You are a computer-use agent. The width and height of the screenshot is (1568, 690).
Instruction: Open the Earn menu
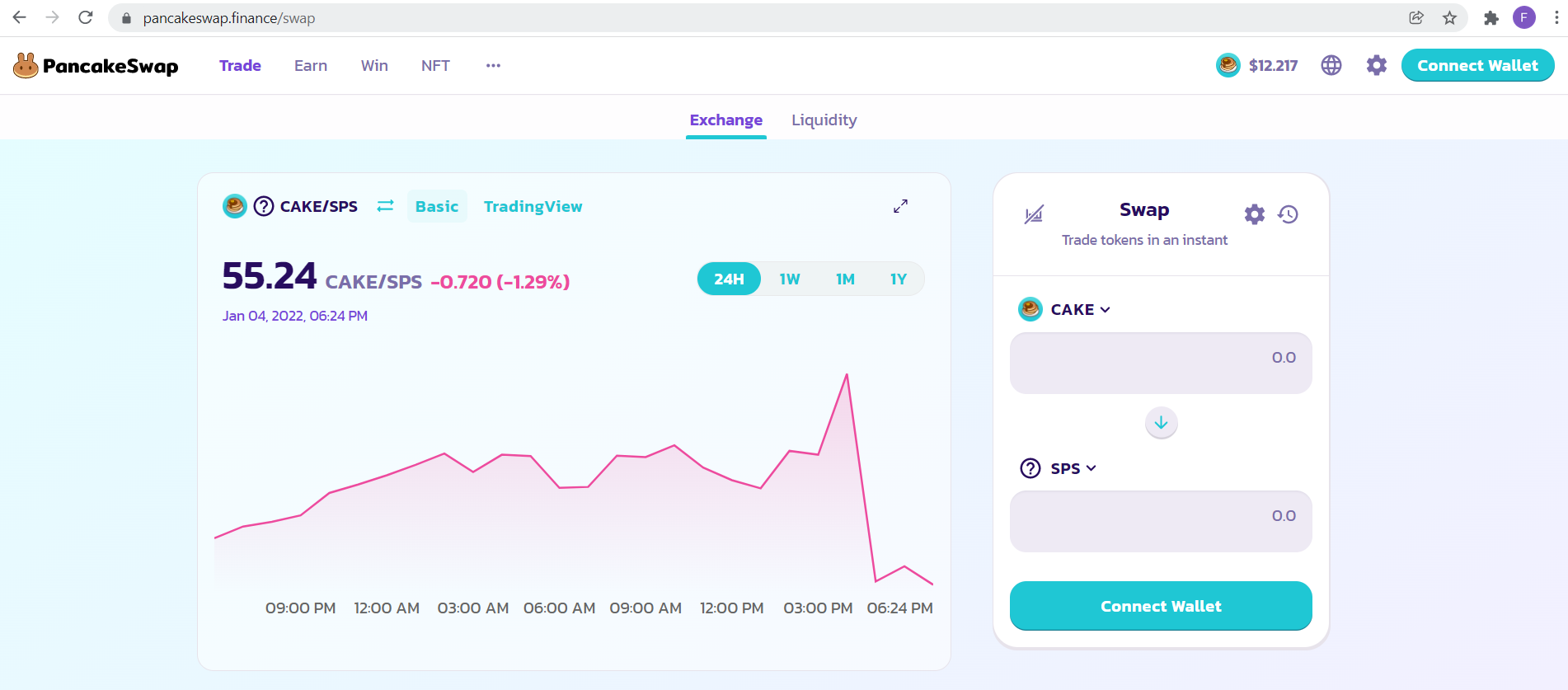pos(311,65)
